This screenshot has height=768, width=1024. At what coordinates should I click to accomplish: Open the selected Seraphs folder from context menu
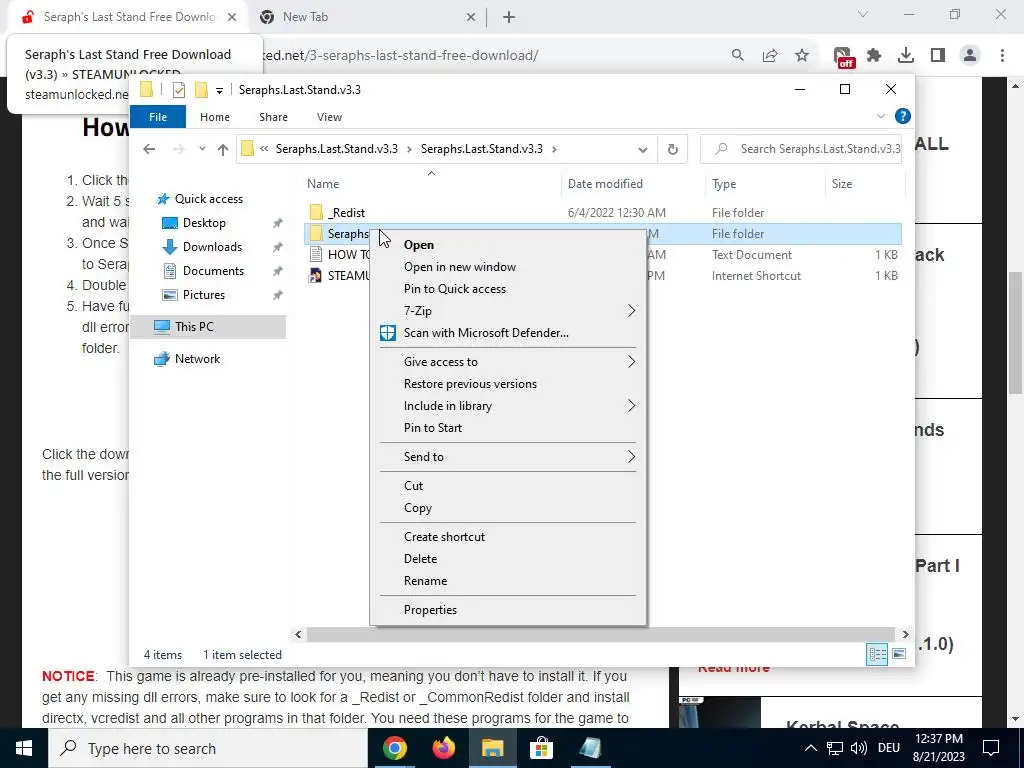tap(419, 245)
